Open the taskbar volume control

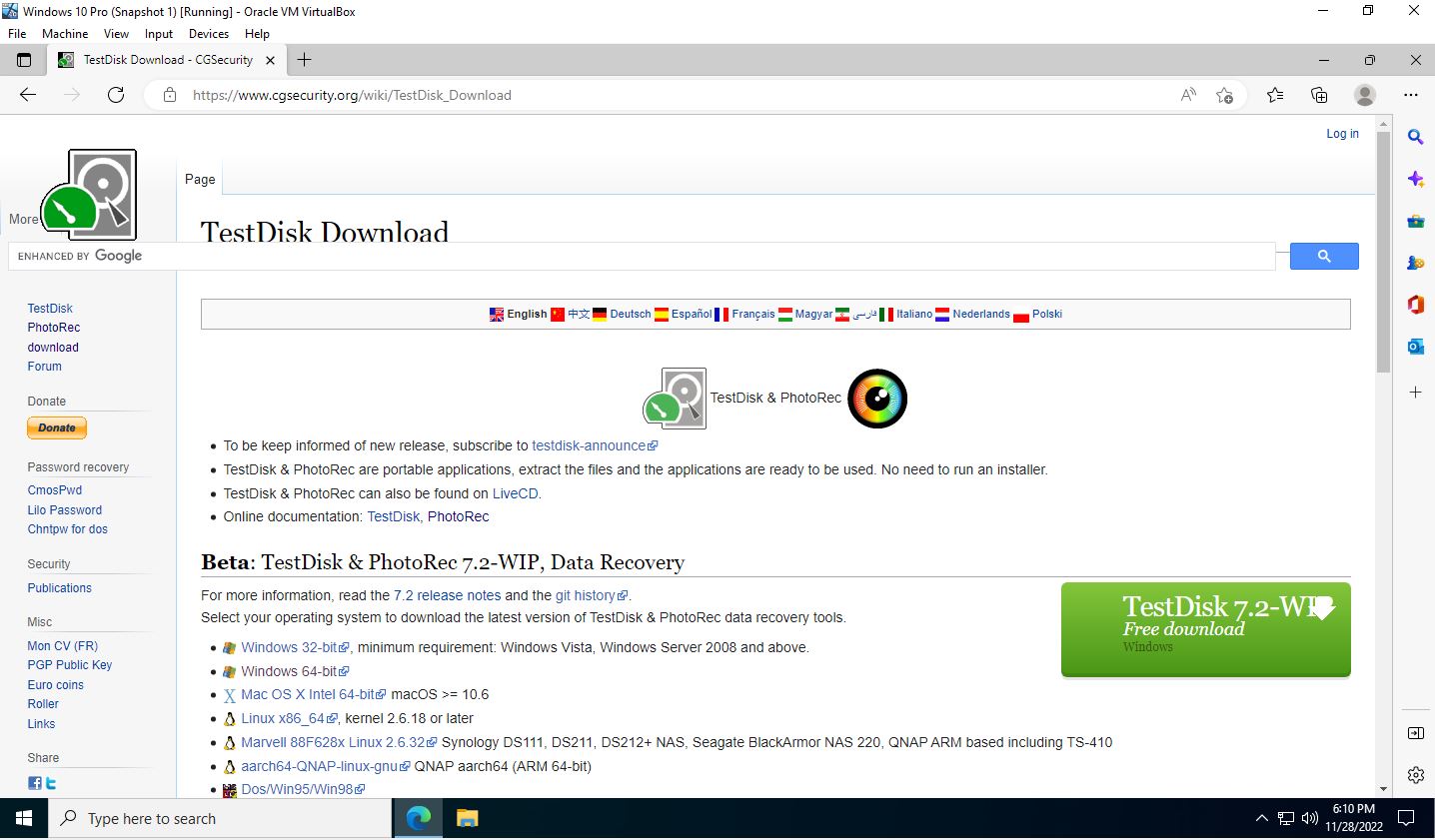pyautogui.click(x=1310, y=819)
